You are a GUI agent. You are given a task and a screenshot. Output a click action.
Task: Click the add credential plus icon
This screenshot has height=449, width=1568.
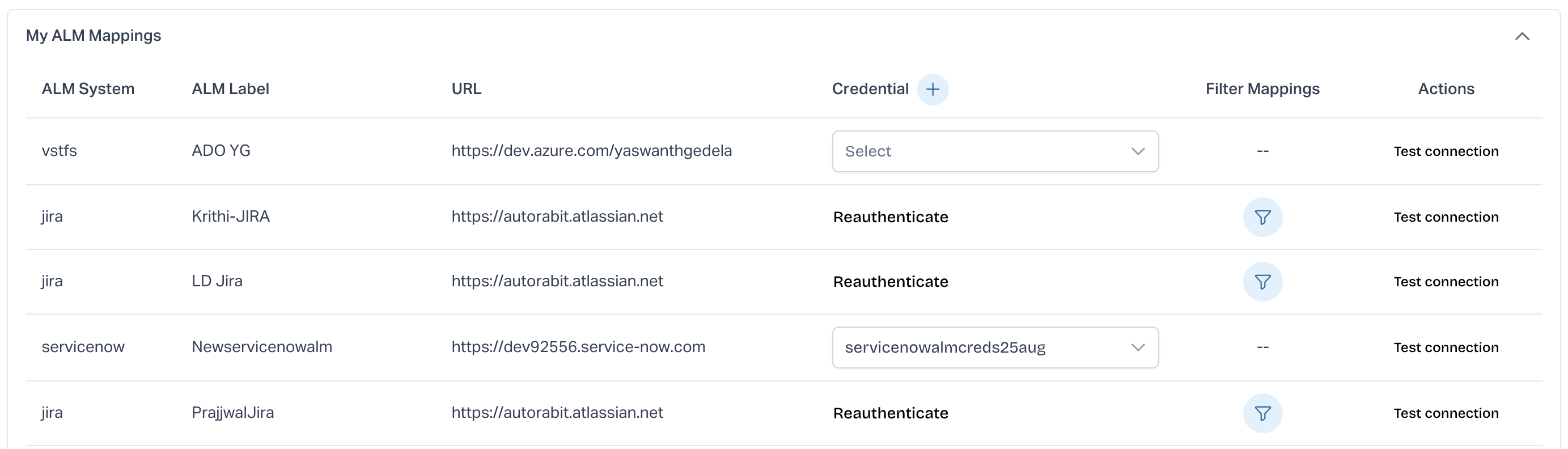click(933, 90)
